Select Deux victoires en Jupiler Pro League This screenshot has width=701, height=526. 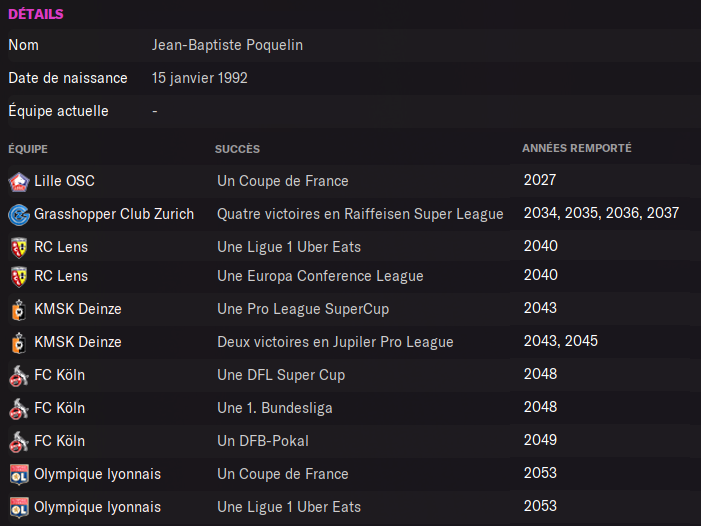tap(335, 342)
